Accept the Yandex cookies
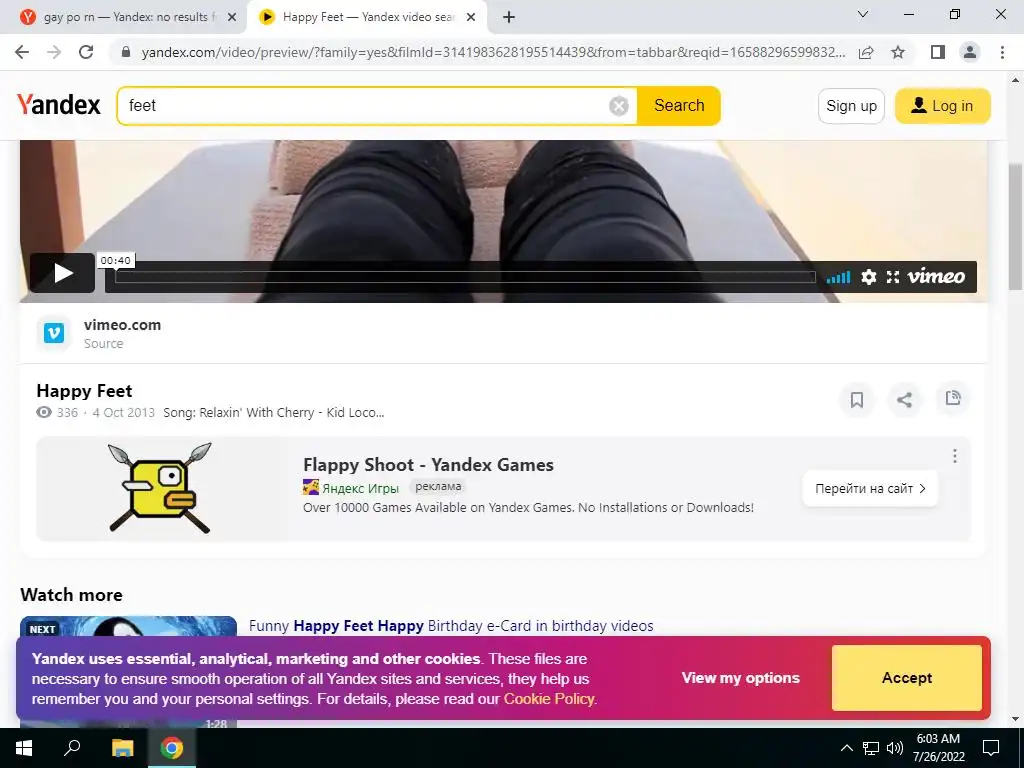Image resolution: width=1024 pixels, height=768 pixels. coord(906,678)
